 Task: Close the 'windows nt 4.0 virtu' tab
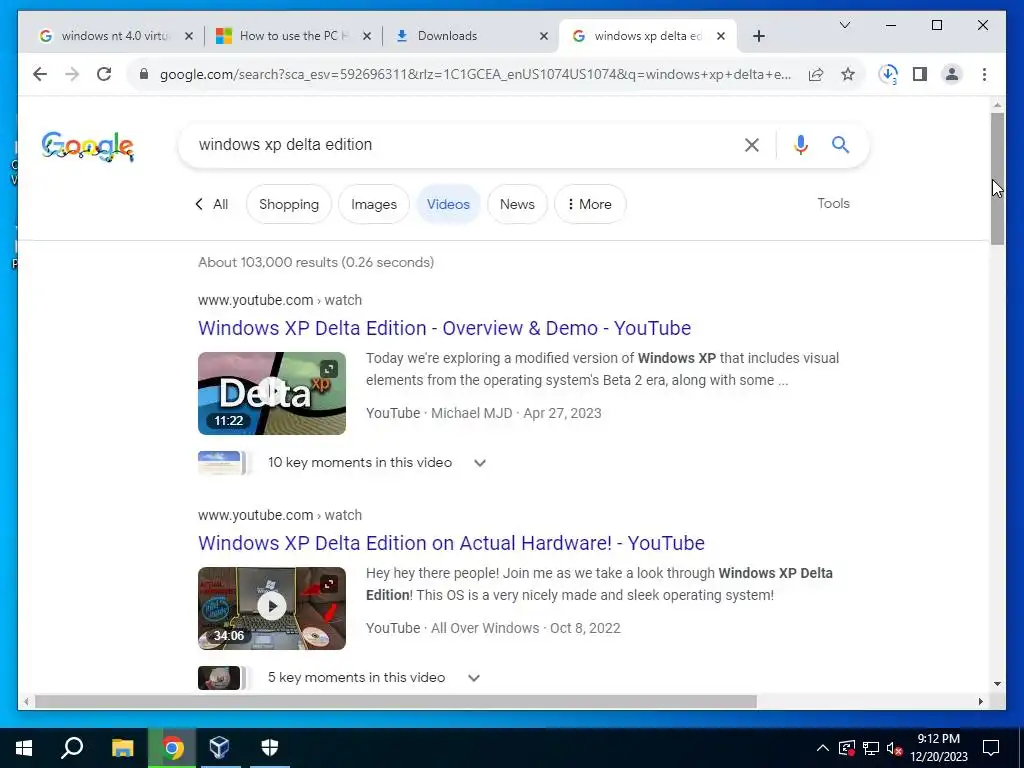pyautogui.click(x=189, y=36)
